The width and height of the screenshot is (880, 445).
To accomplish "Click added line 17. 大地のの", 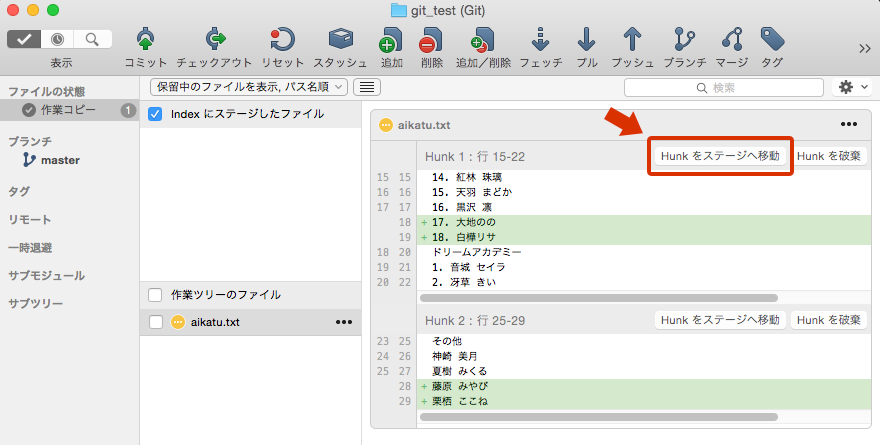I will 644,222.
